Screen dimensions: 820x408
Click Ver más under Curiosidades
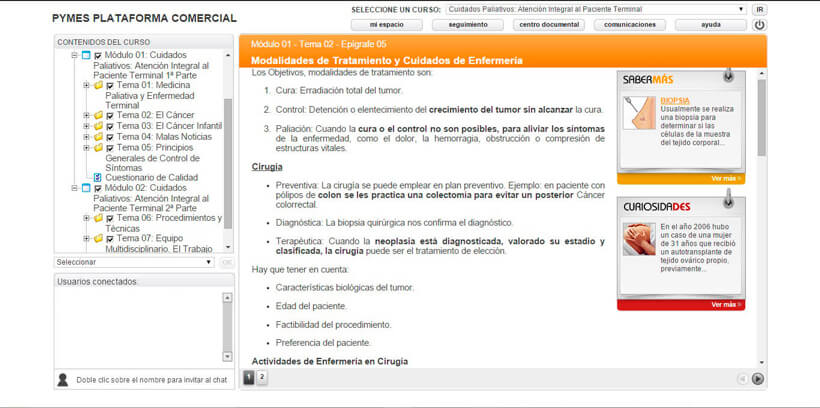[x=726, y=305]
